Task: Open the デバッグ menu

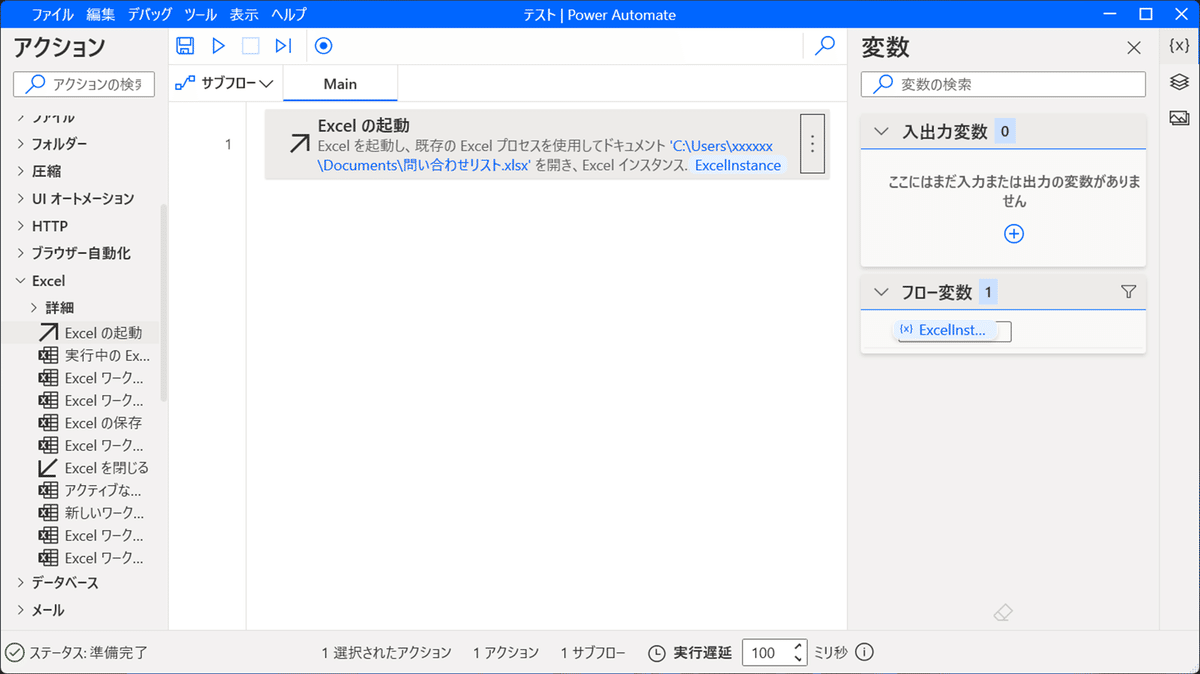Action: 150,15
